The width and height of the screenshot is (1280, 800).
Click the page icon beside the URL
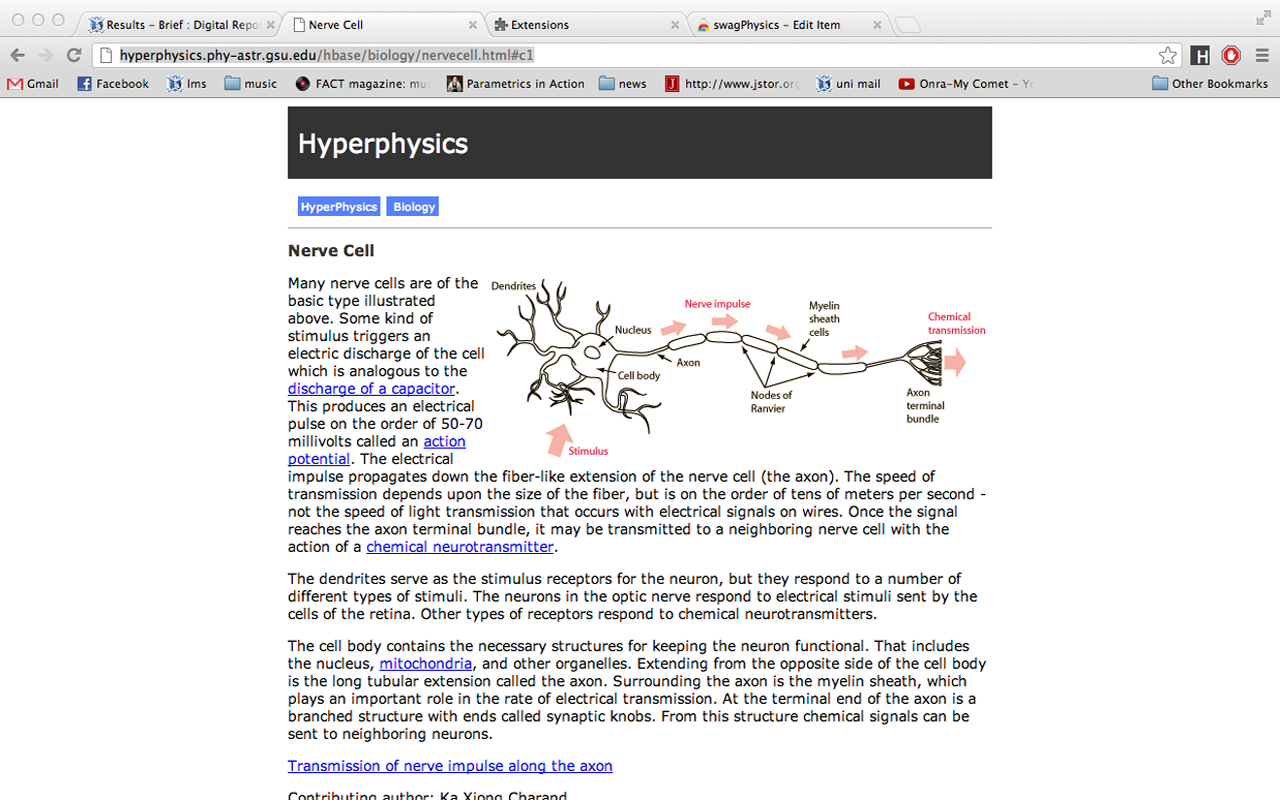coord(106,56)
